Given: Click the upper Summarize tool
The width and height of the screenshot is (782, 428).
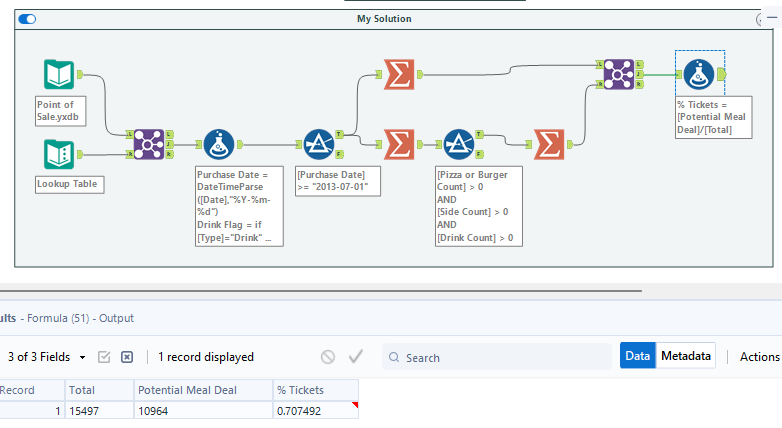Looking at the screenshot, I should click(x=399, y=73).
